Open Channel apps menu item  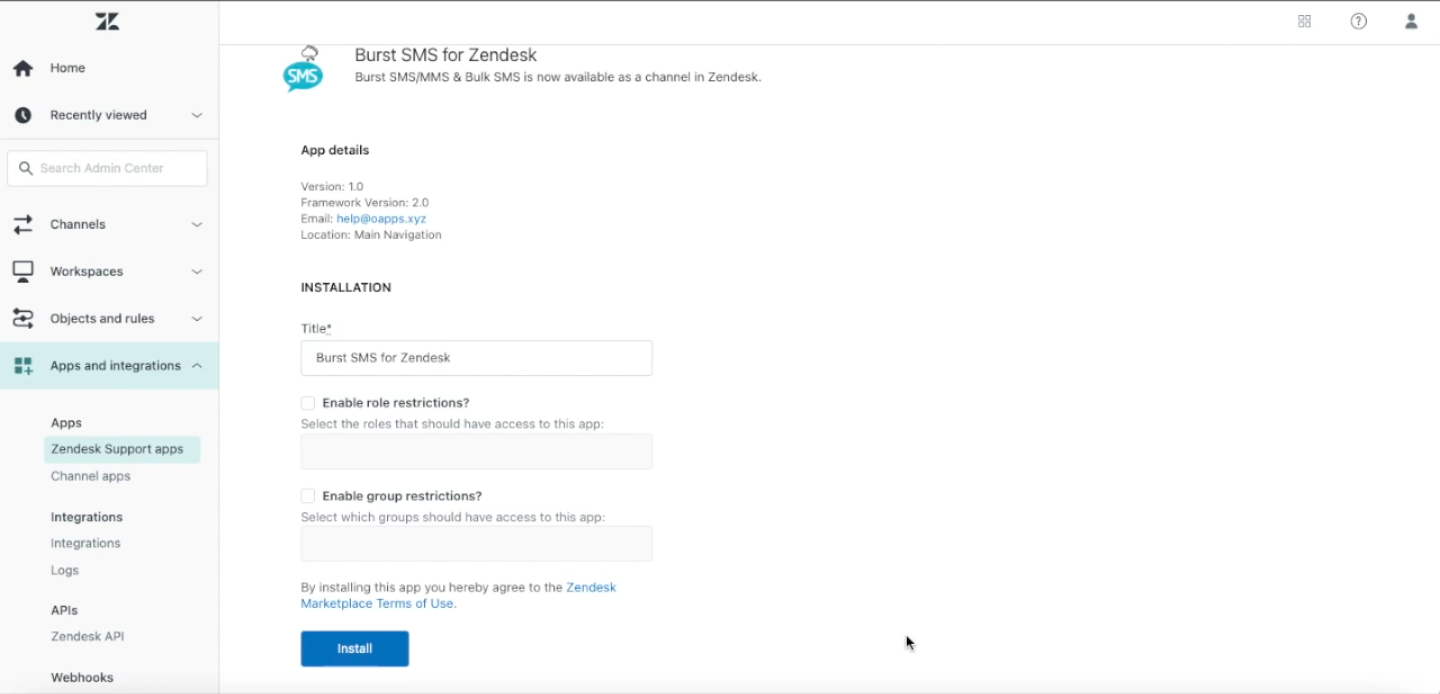(x=91, y=476)
